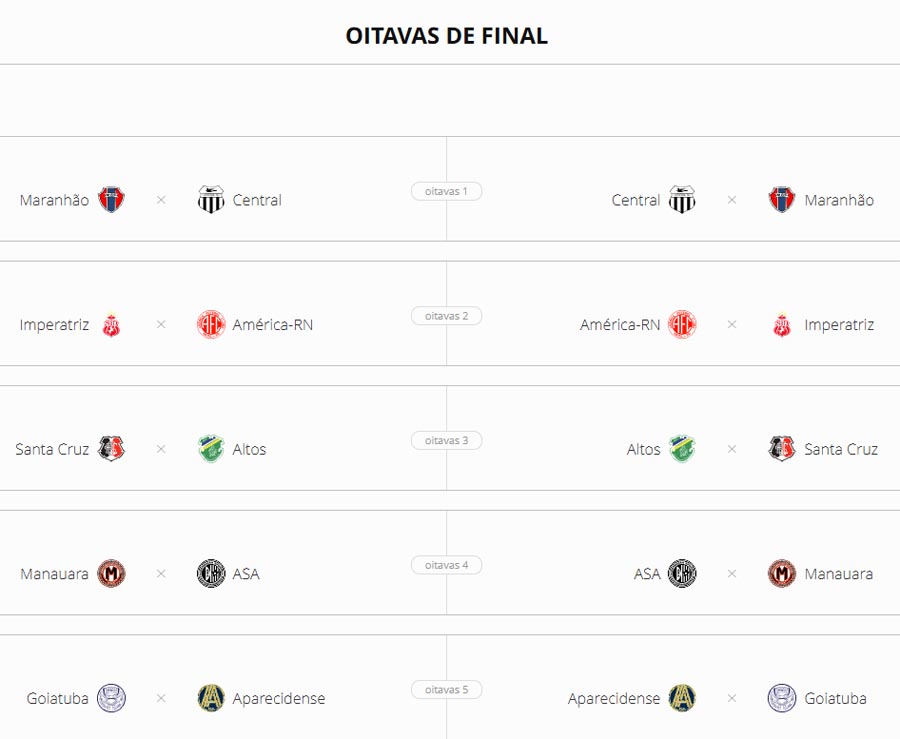Viewport: 900px width, 739px height.
Task: Click Altos crest in right oitavas 3 match
Action: 682,449
